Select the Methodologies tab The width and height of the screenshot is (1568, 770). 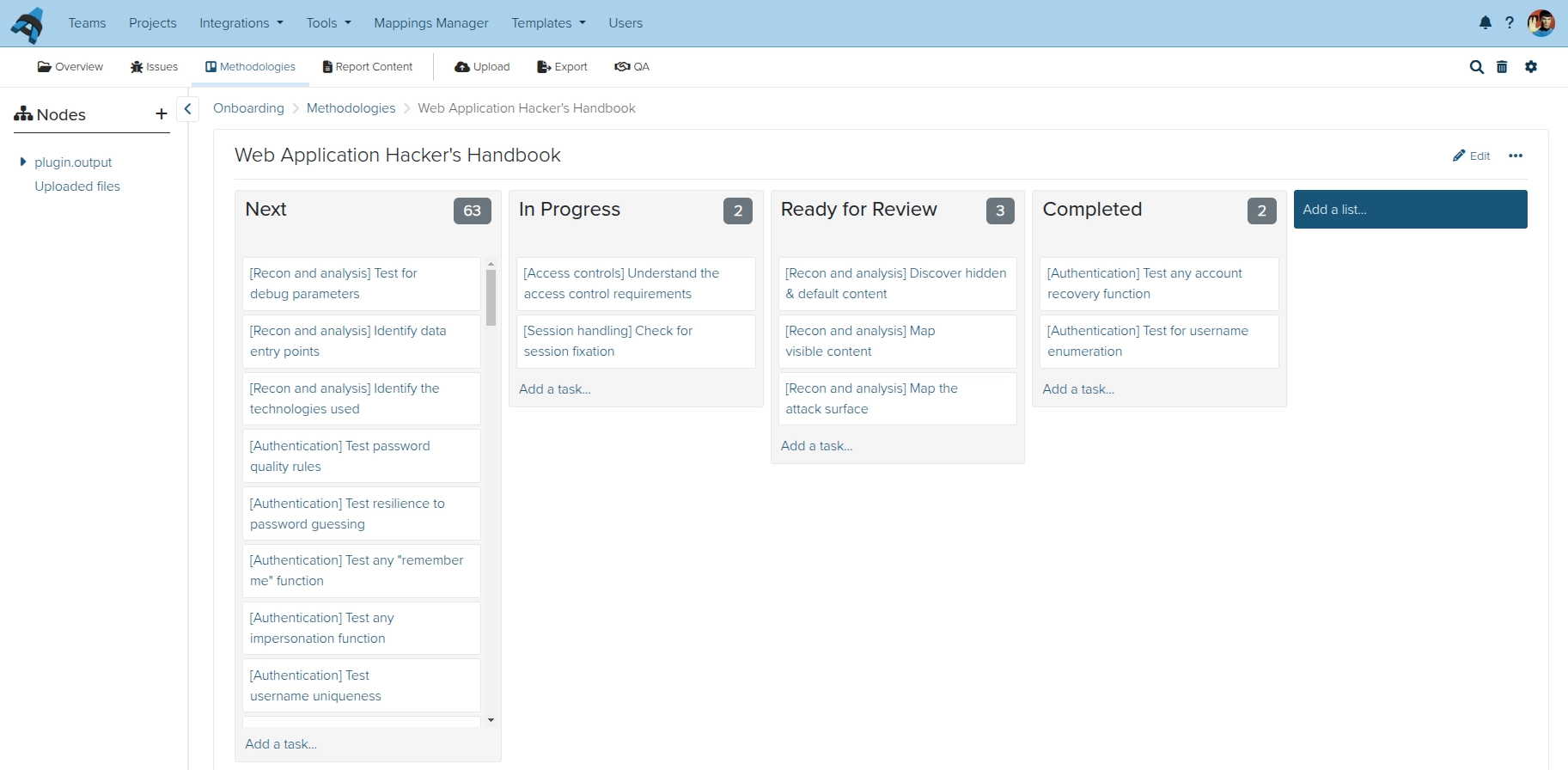click(x=250, y=67)
